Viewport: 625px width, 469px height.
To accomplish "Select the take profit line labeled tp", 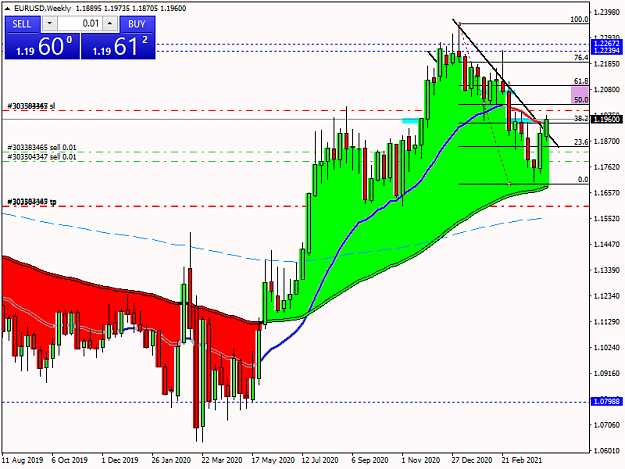I will [32, 202].
